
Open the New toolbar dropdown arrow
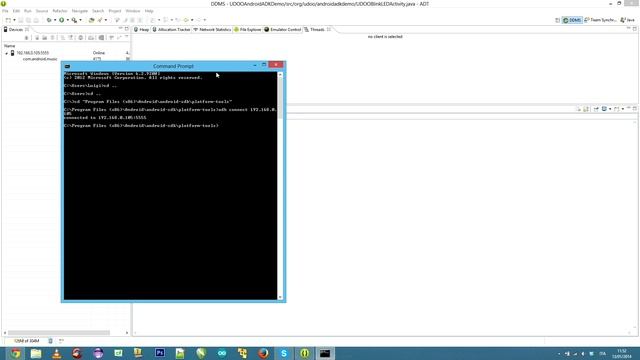(x=15, y=20)
